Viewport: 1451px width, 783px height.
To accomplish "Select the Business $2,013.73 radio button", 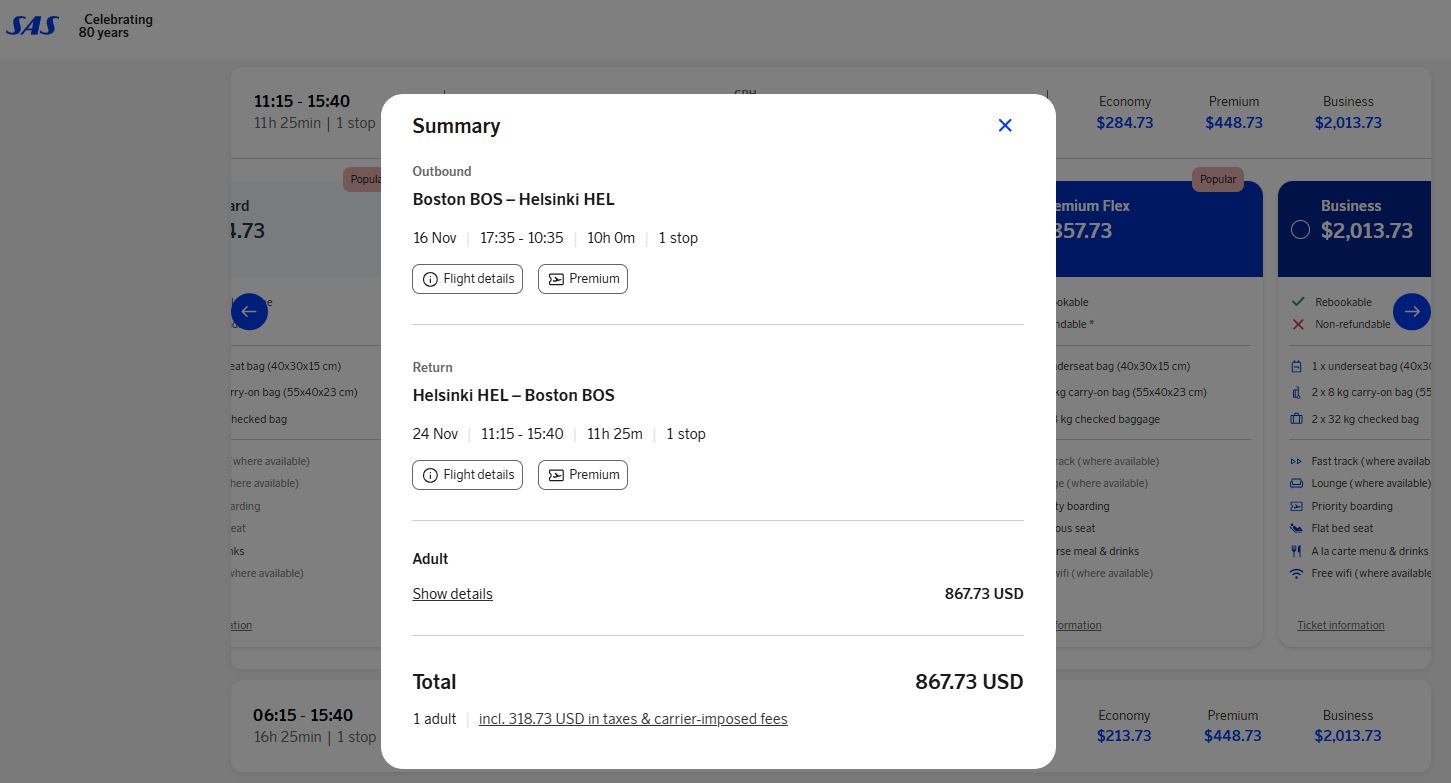I will (1300, 230).
